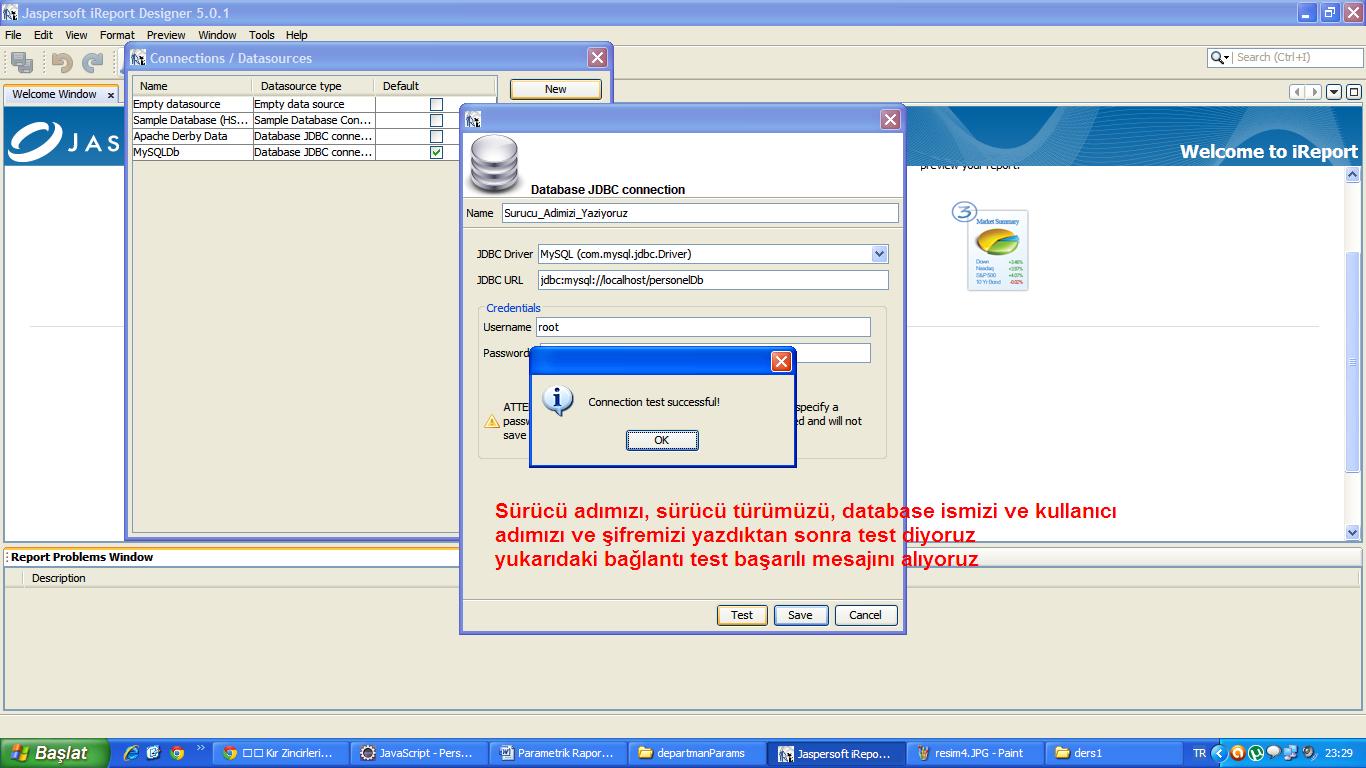
Task: Click the welcome page scrollbar down arrow
Action: tap(1354, 533)
